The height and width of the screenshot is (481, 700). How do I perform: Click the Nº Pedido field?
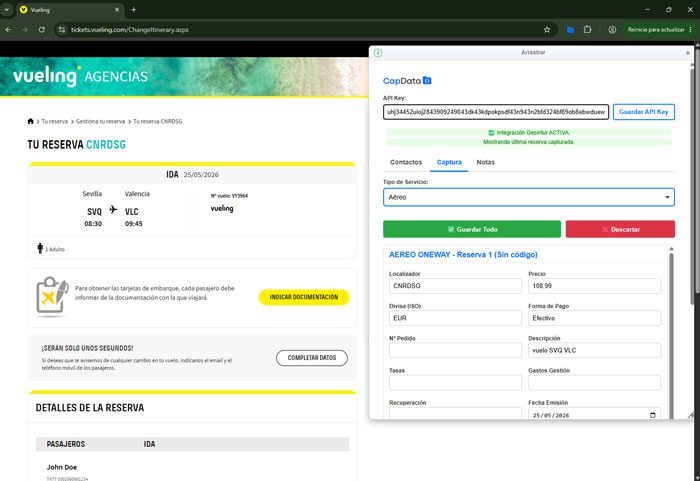pyautogui.click(x=455, y=350)
